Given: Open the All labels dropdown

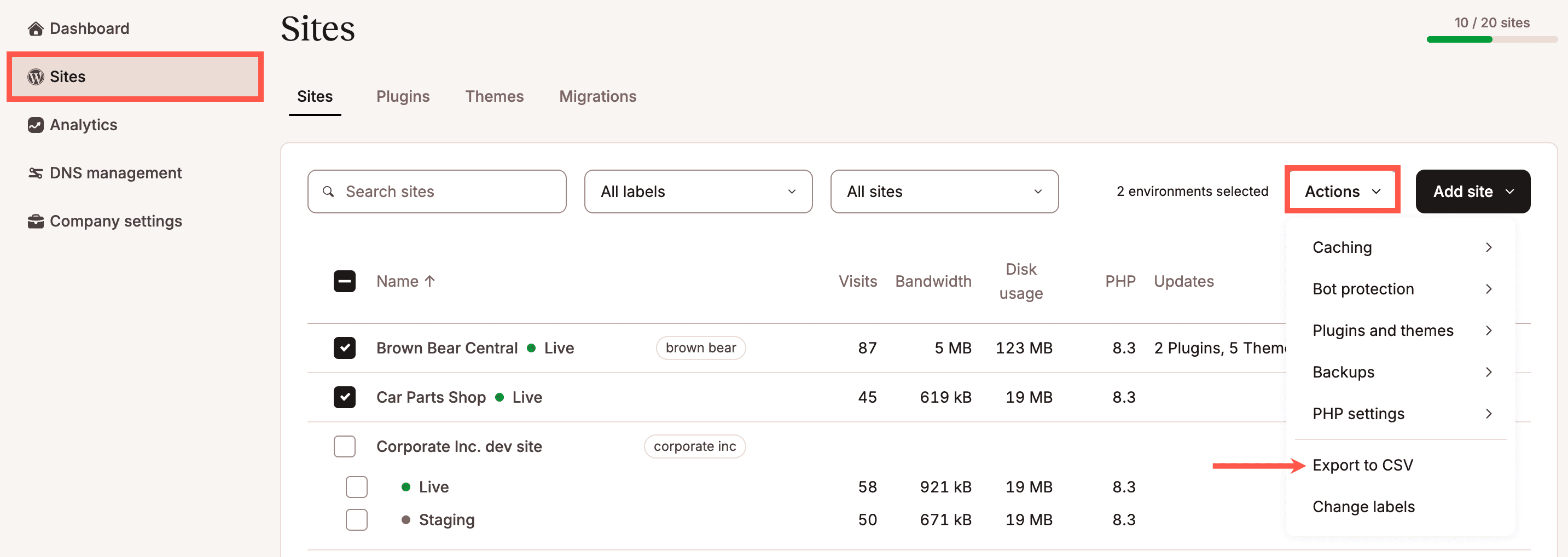Looking at the screenshot, I should (x=698, y=192).
